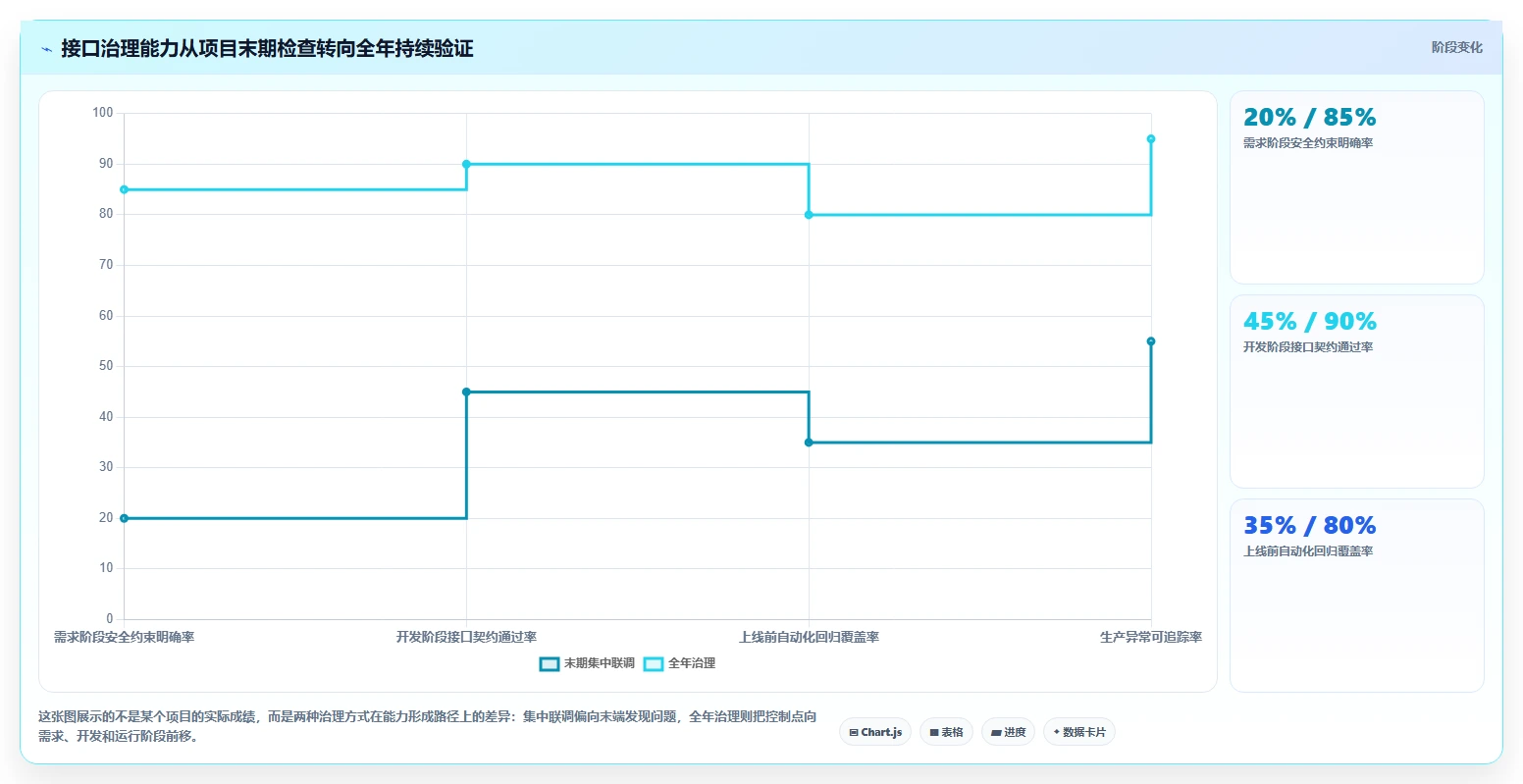1523x784 pixels.
Task: Click the y-axis tick label 50
Action: (106, 366)
